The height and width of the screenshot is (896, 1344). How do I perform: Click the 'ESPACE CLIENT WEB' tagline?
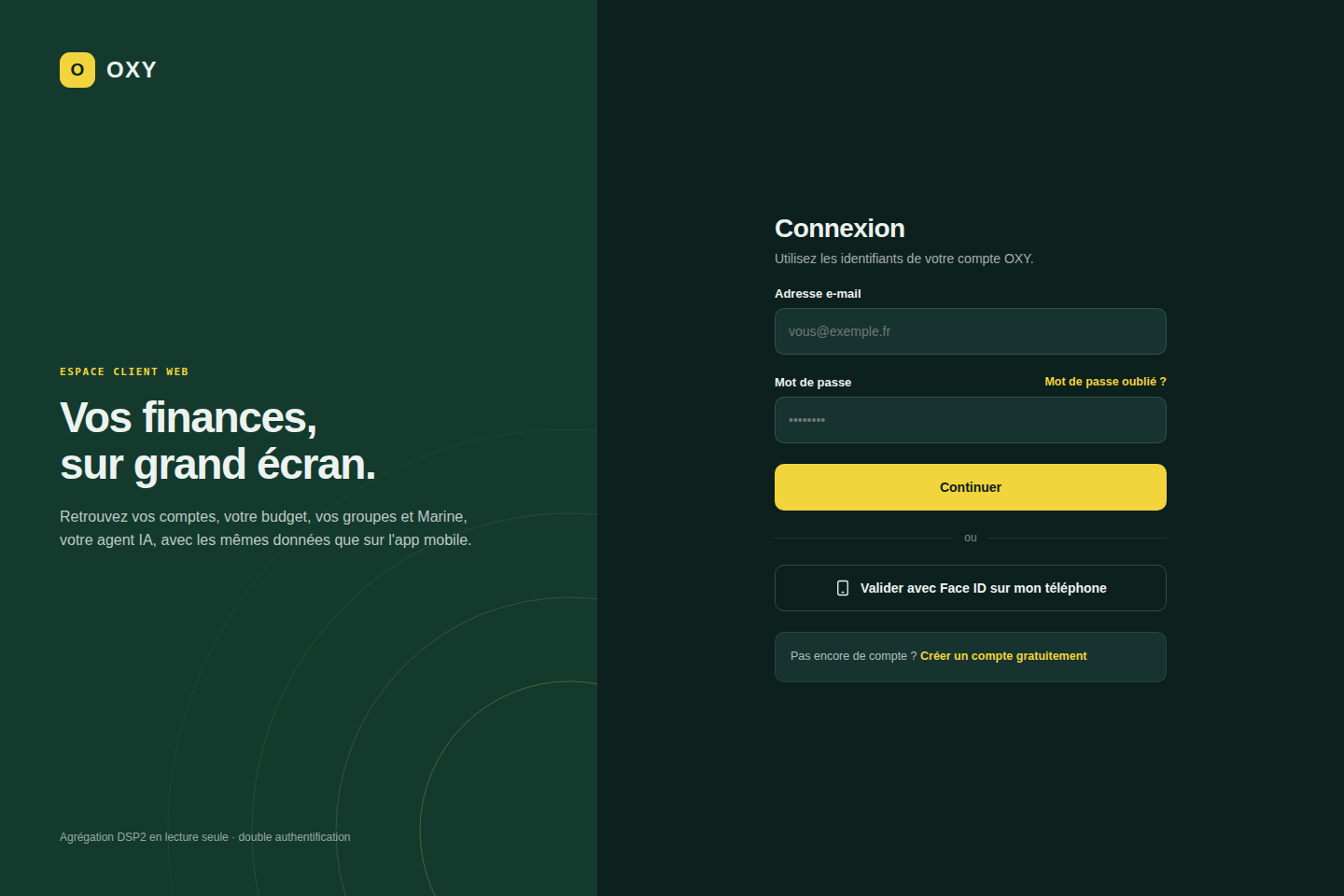pos(124,371)
